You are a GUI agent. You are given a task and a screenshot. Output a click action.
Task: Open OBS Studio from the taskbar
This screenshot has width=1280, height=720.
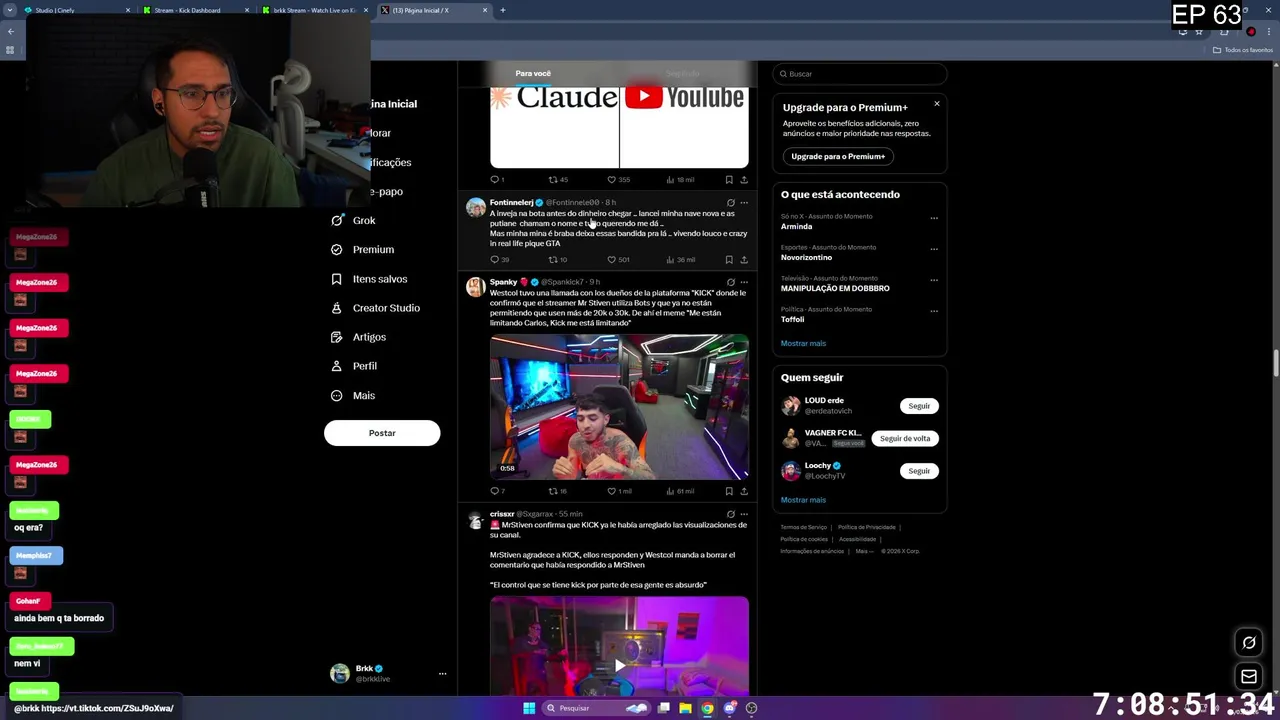tap(752, 708)
